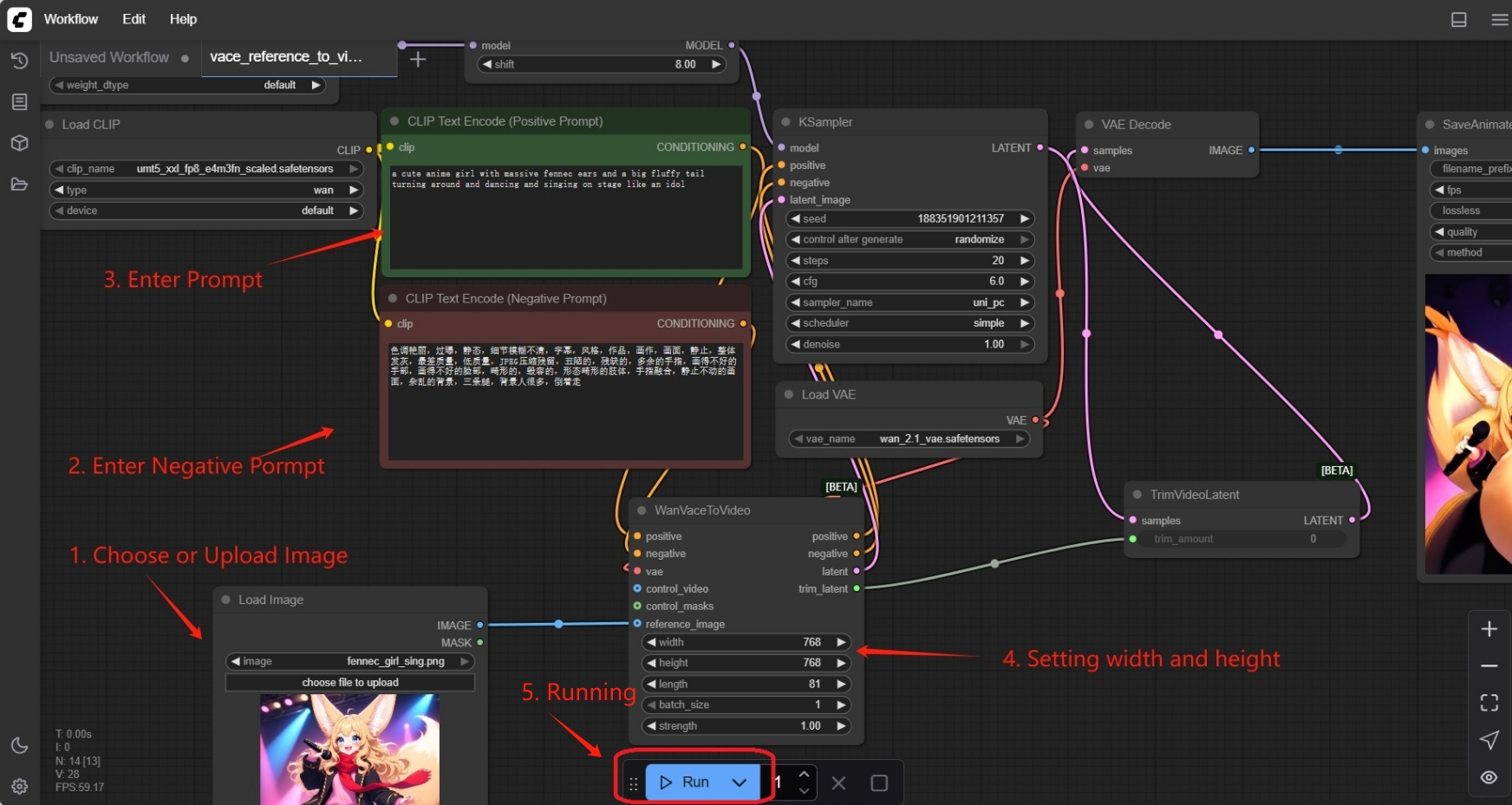Open the model library cube icon

(x=19, y=143)
